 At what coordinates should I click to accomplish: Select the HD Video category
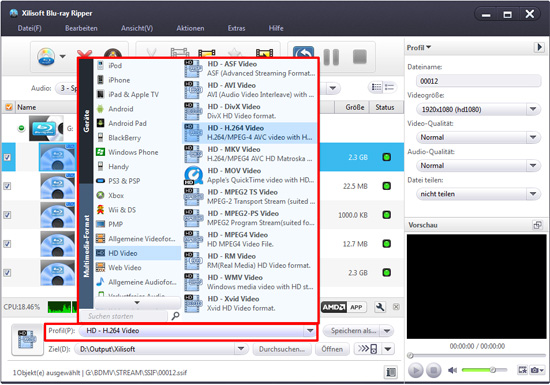pyautogui.click(x=138, y=253)
